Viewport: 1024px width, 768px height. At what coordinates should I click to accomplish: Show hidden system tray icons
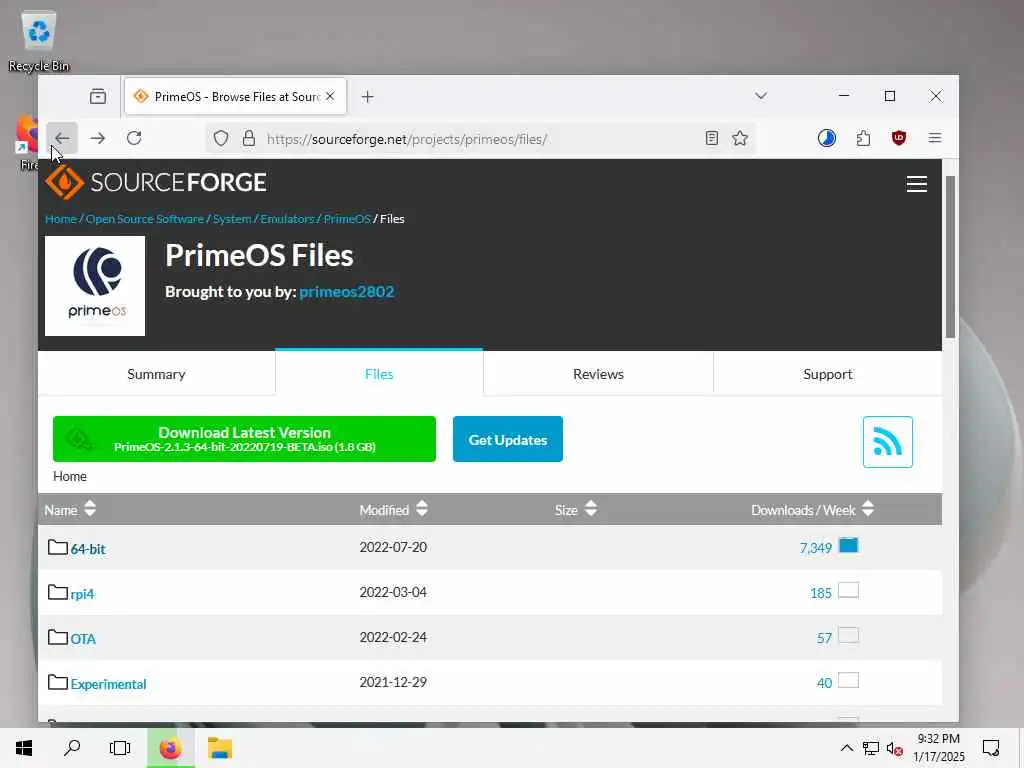[x=846, y=748]
